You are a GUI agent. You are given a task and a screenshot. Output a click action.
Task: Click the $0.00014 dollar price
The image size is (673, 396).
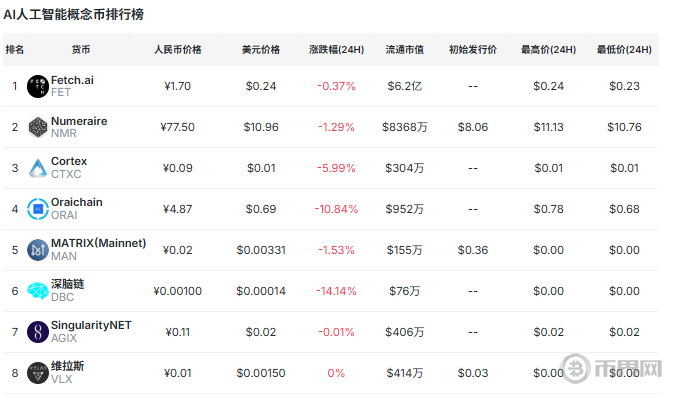click(261, 291)
